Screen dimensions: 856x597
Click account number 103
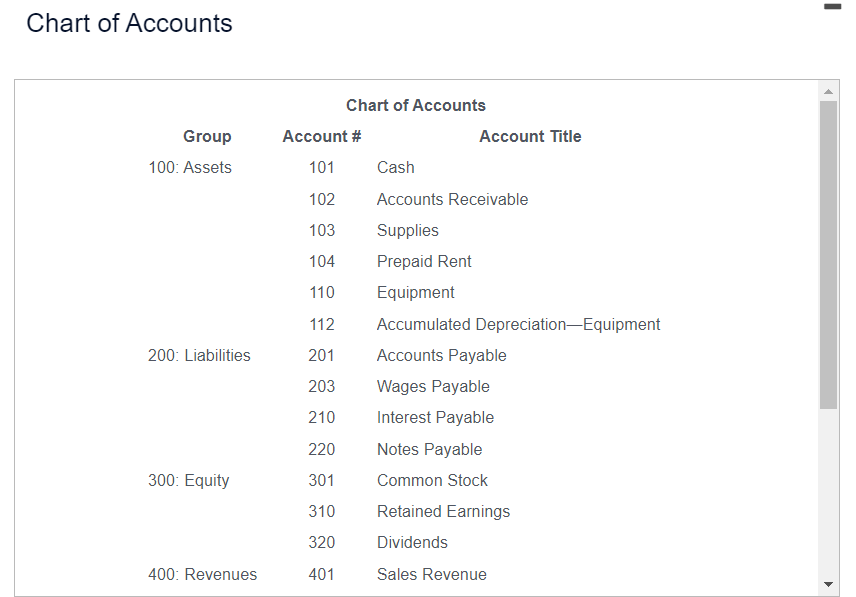(x=322, y=230)
